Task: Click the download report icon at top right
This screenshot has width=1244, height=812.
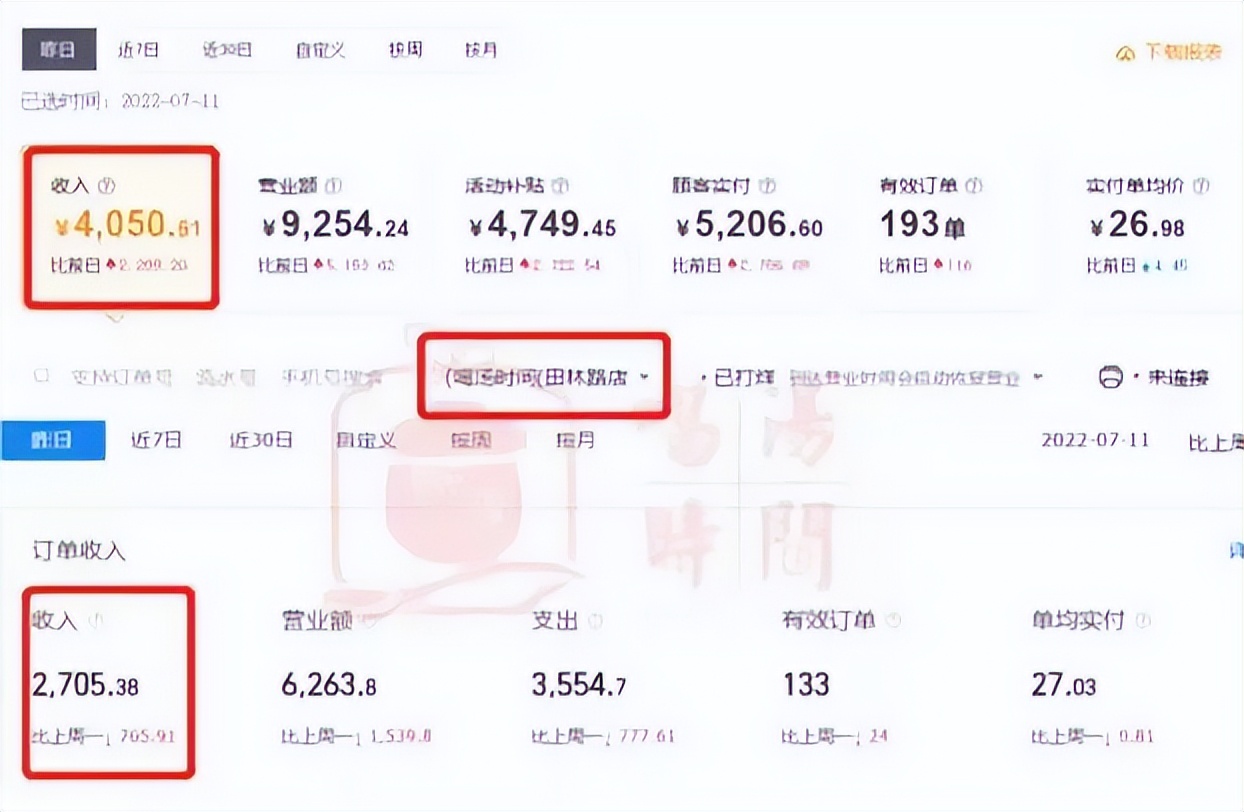Action: coord(1126,52)
